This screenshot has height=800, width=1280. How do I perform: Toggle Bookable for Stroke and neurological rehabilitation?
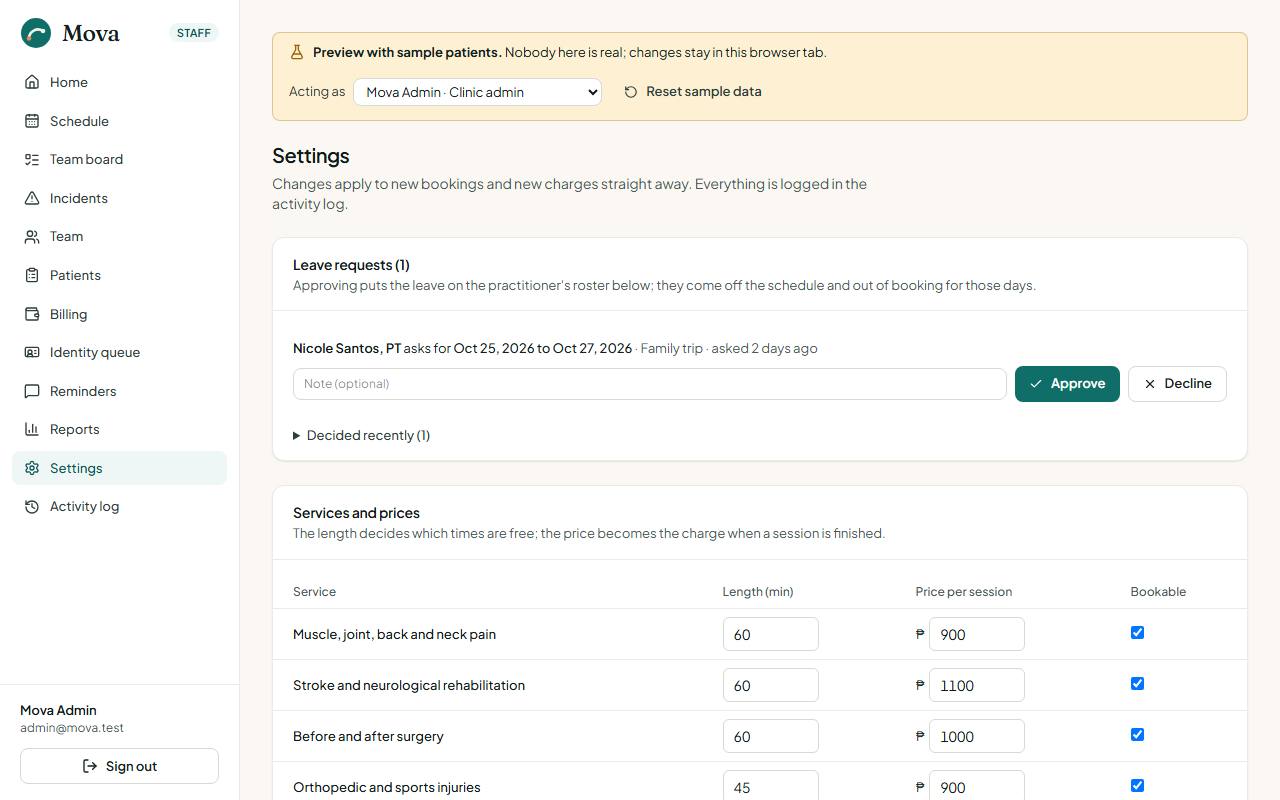click(1137, 684)
